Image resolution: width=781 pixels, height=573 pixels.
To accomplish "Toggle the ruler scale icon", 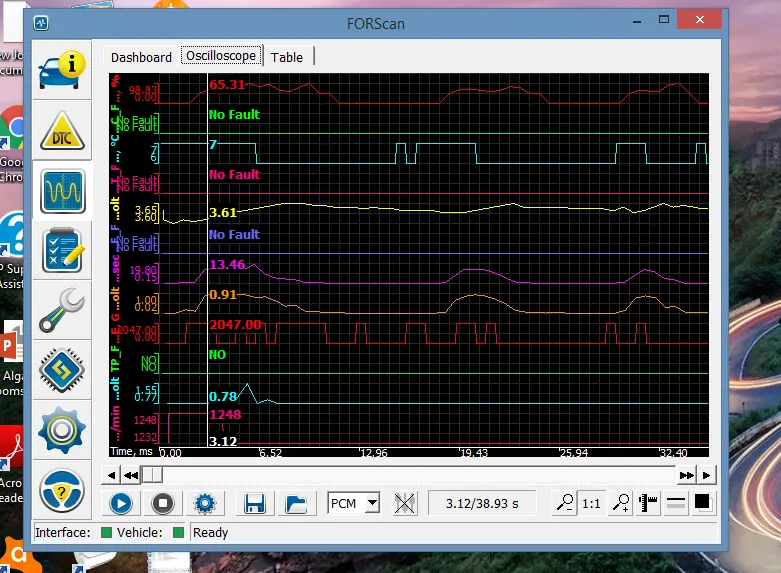I will (648, 503).
